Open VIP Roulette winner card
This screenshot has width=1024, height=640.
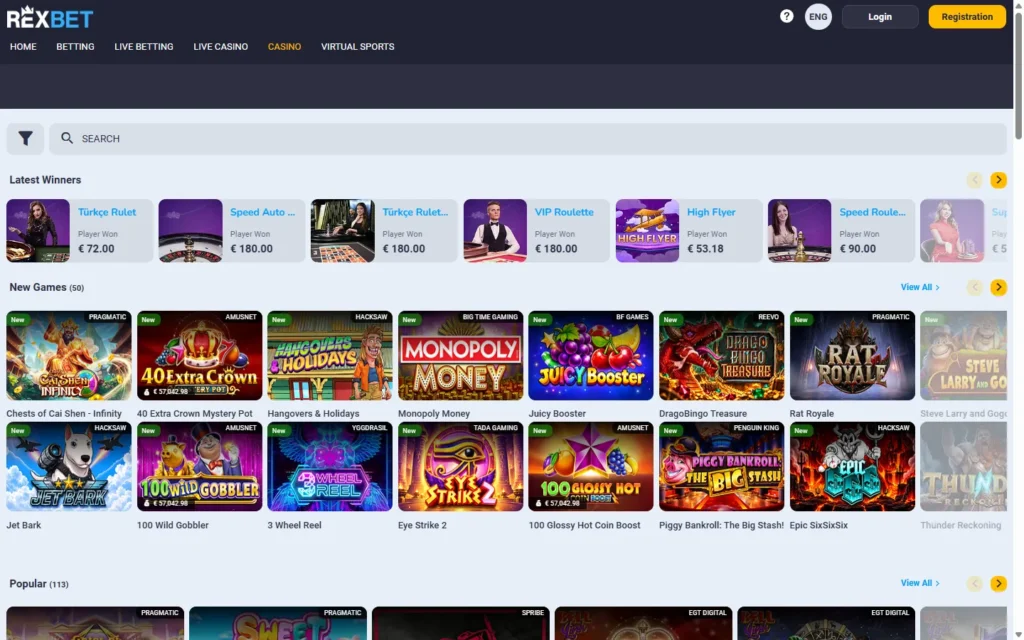pos(536,231)
